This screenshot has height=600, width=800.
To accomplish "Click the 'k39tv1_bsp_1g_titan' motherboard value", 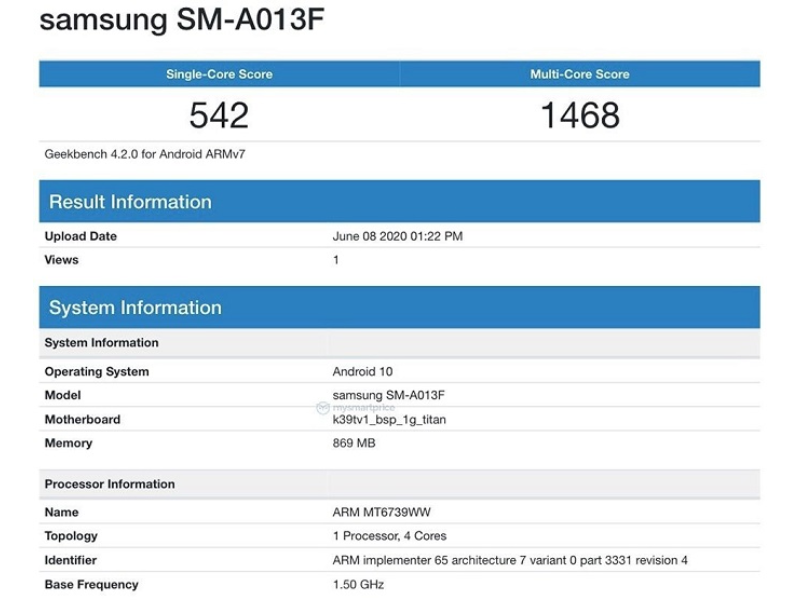I will point(389,419).
